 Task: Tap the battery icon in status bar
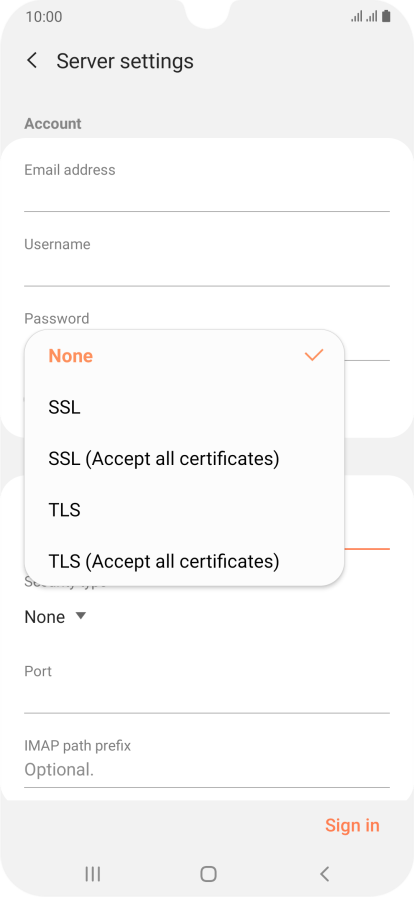[387, 17]
